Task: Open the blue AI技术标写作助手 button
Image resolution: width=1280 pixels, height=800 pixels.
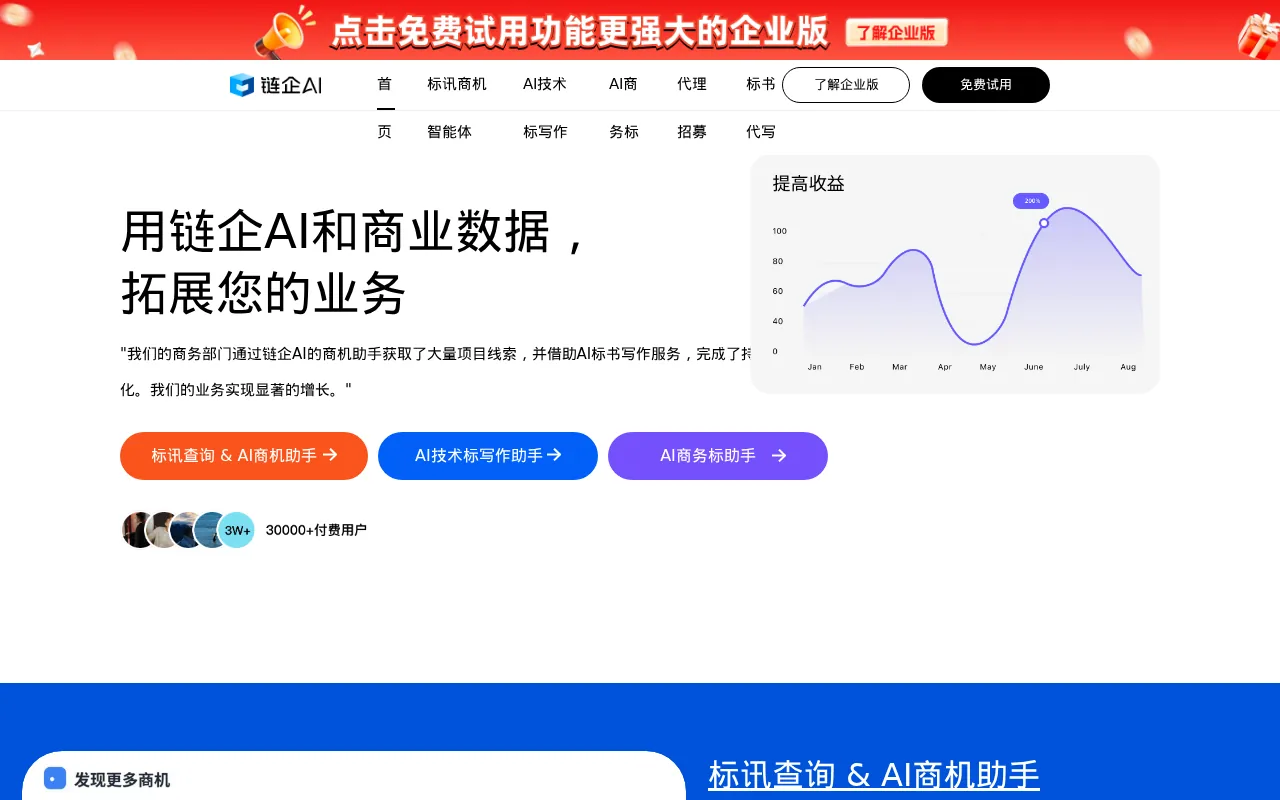Action: [x=488, y=456]
